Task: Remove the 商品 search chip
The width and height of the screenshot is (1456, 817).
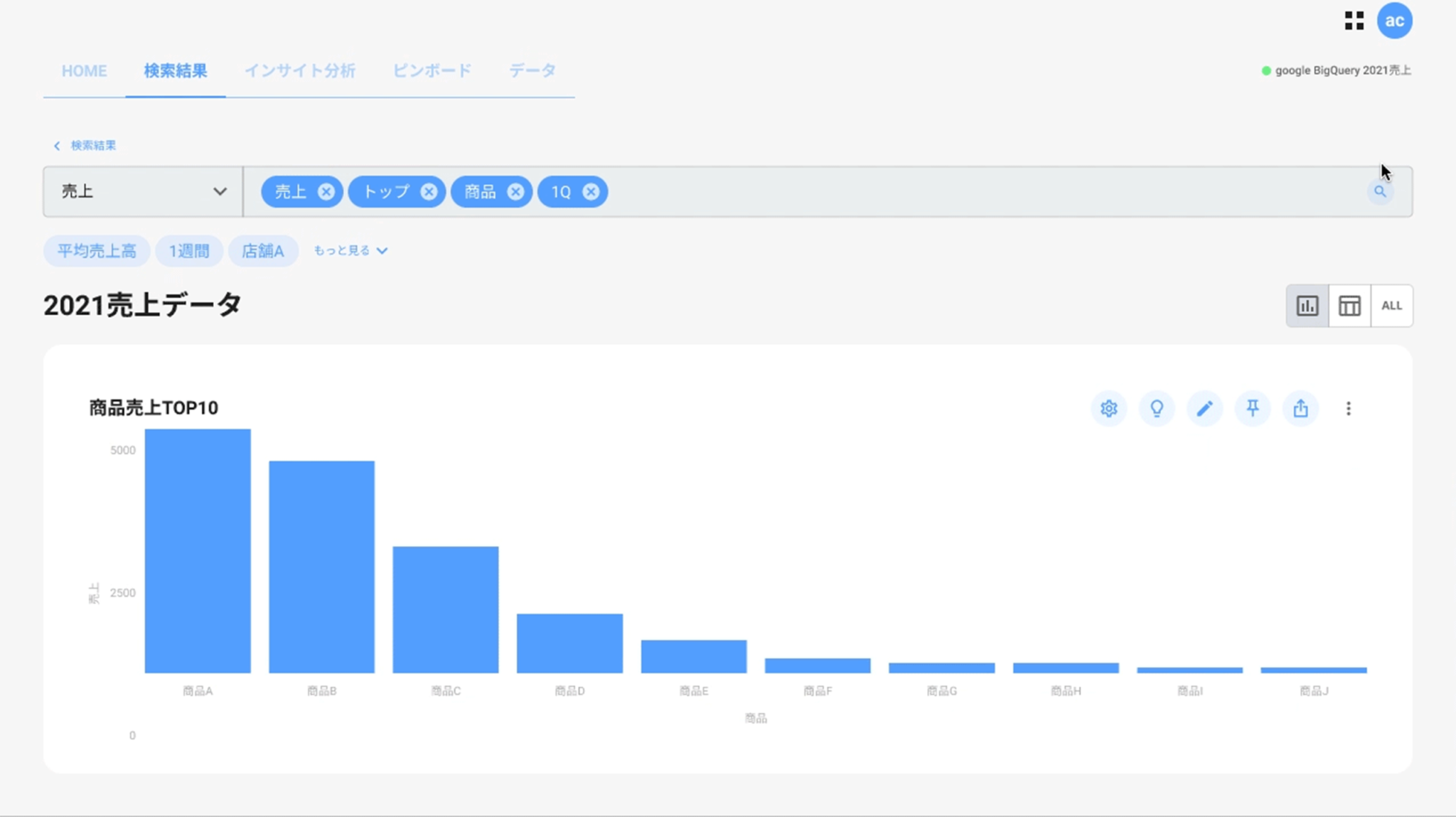Action: tap(515, 192)
